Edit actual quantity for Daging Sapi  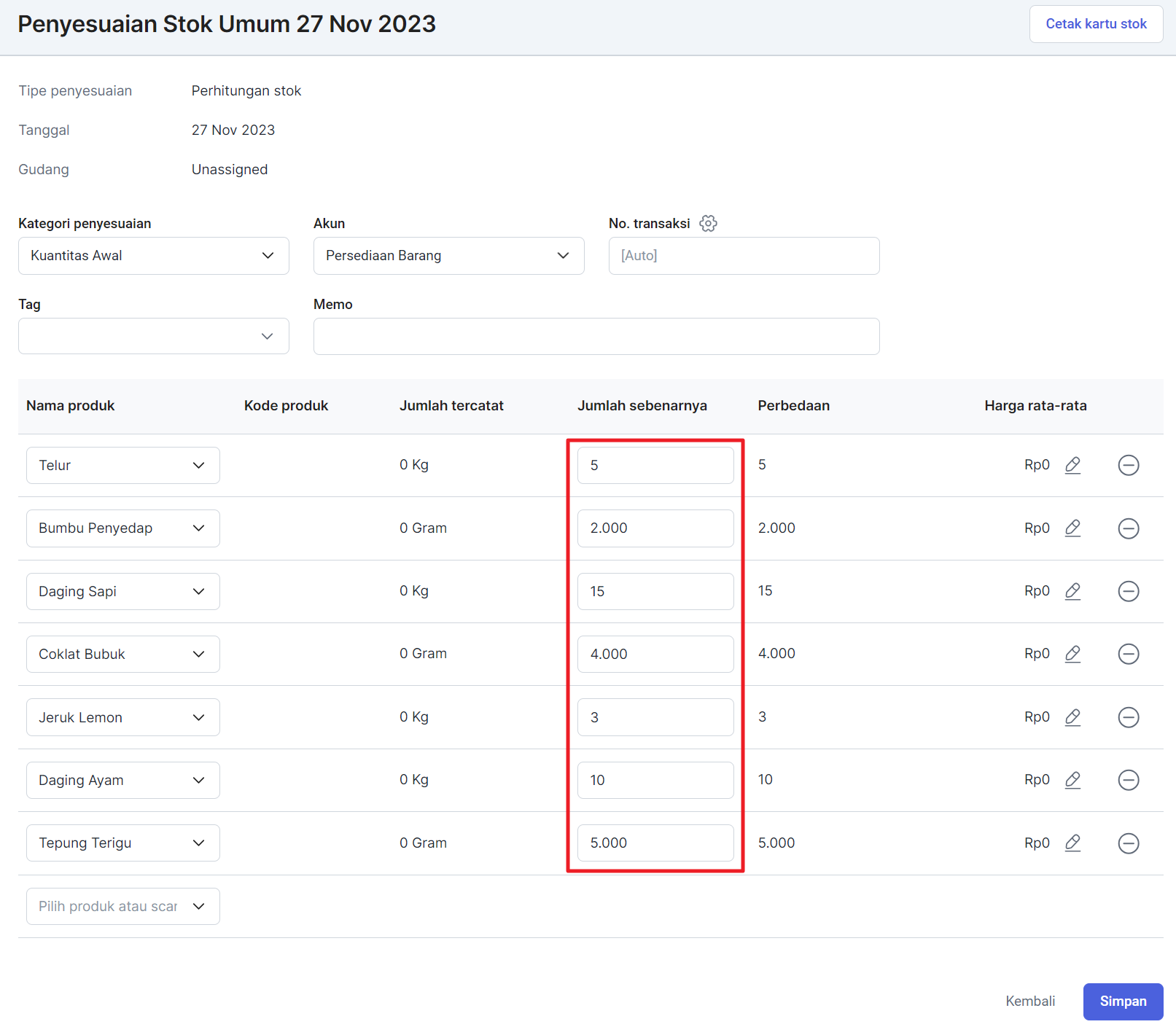pos(655,591)
